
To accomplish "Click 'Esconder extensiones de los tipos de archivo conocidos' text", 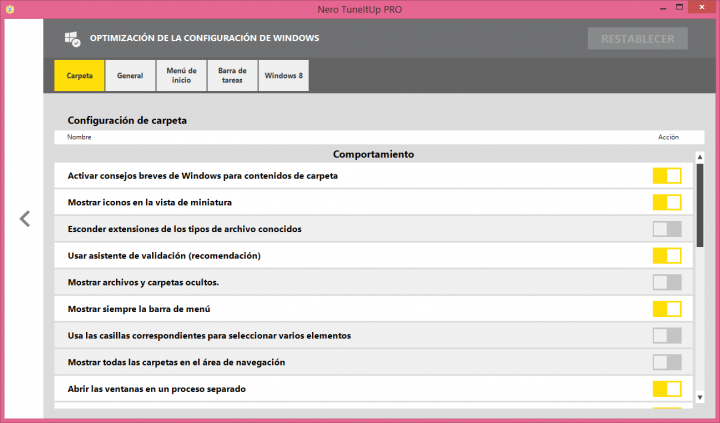I will coord(185,229).
